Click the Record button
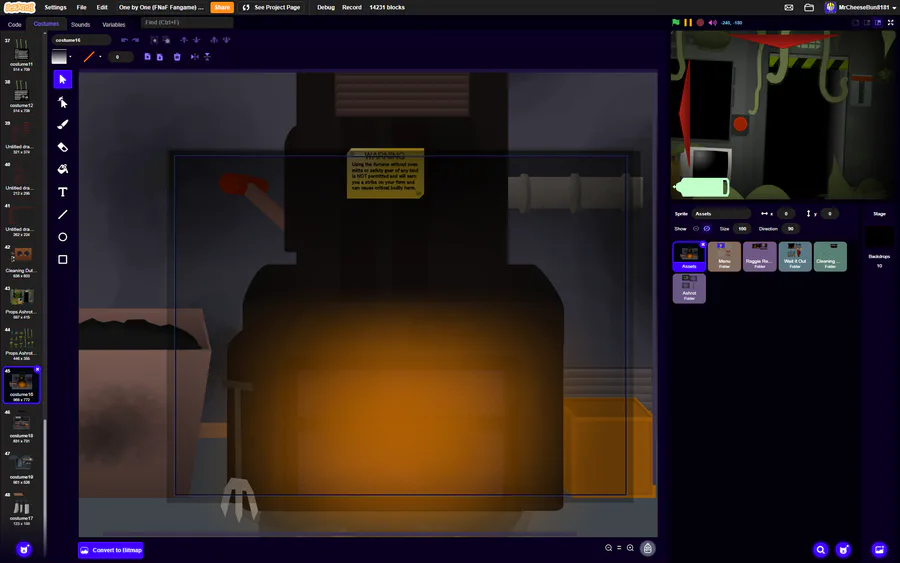Viewport: 900px width, 563px height. tap(352, 7)
